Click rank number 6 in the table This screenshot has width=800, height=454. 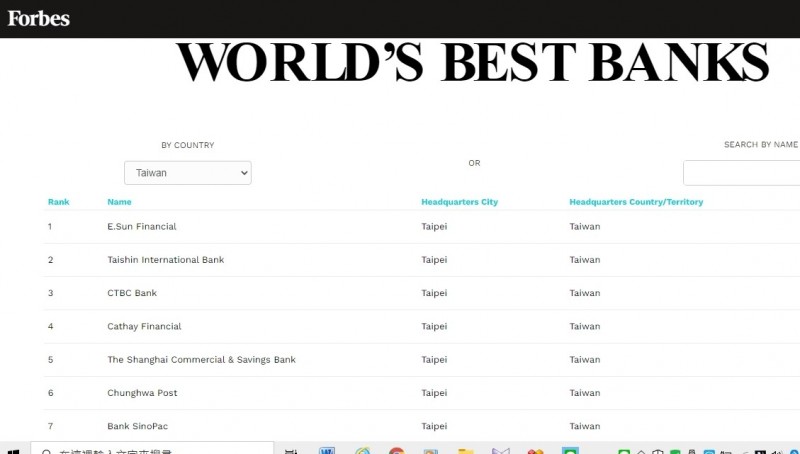click(51, 393)
